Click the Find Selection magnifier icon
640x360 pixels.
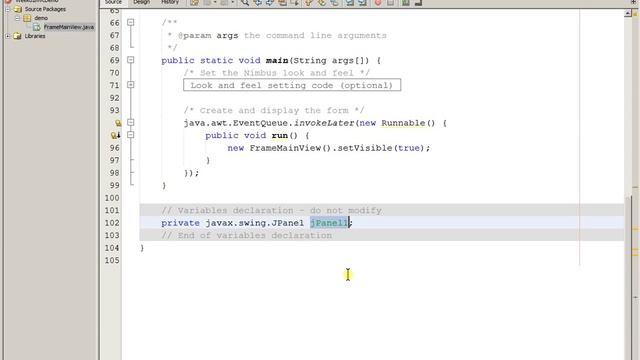pos(245,2)
